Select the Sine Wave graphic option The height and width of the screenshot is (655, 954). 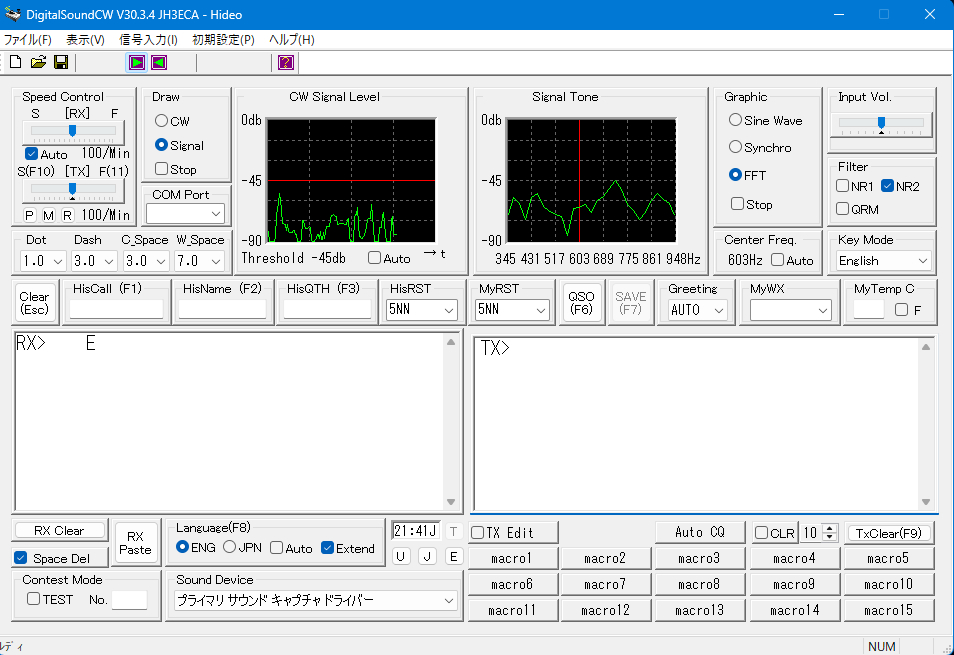coord(736,120)
